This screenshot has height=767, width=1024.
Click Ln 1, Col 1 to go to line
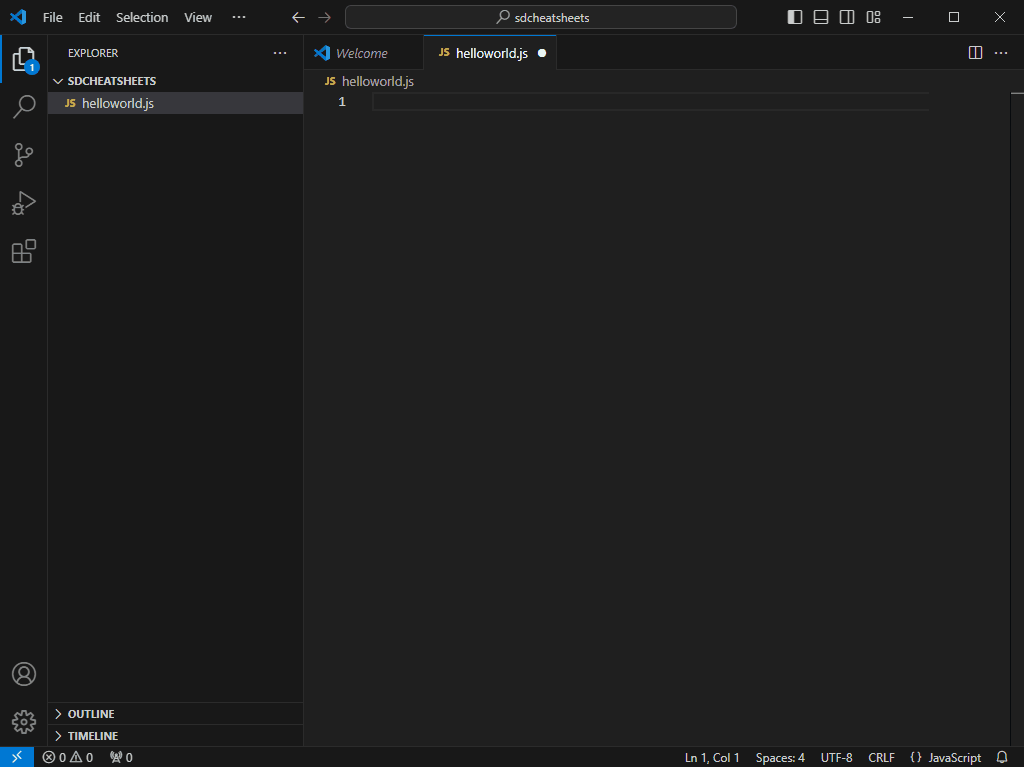coord(712,757)
